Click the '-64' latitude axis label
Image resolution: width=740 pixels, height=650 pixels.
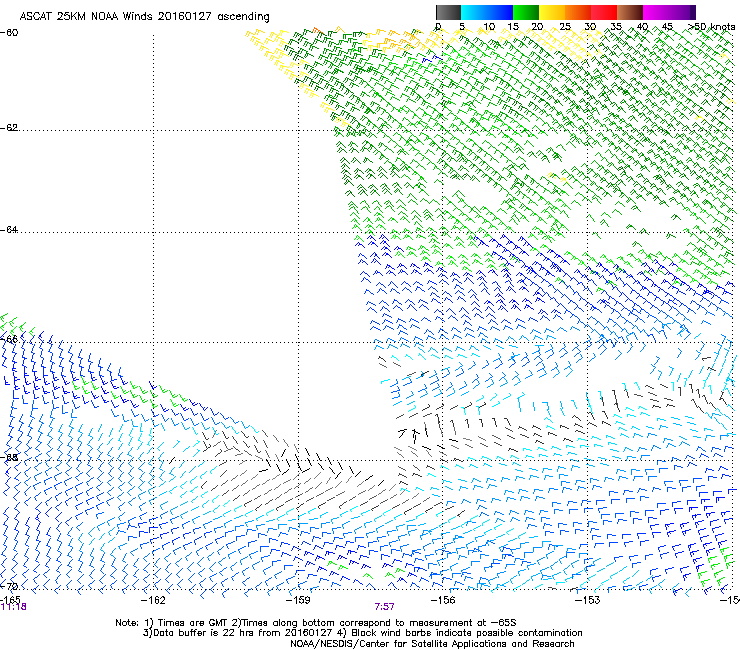(9, 230)
